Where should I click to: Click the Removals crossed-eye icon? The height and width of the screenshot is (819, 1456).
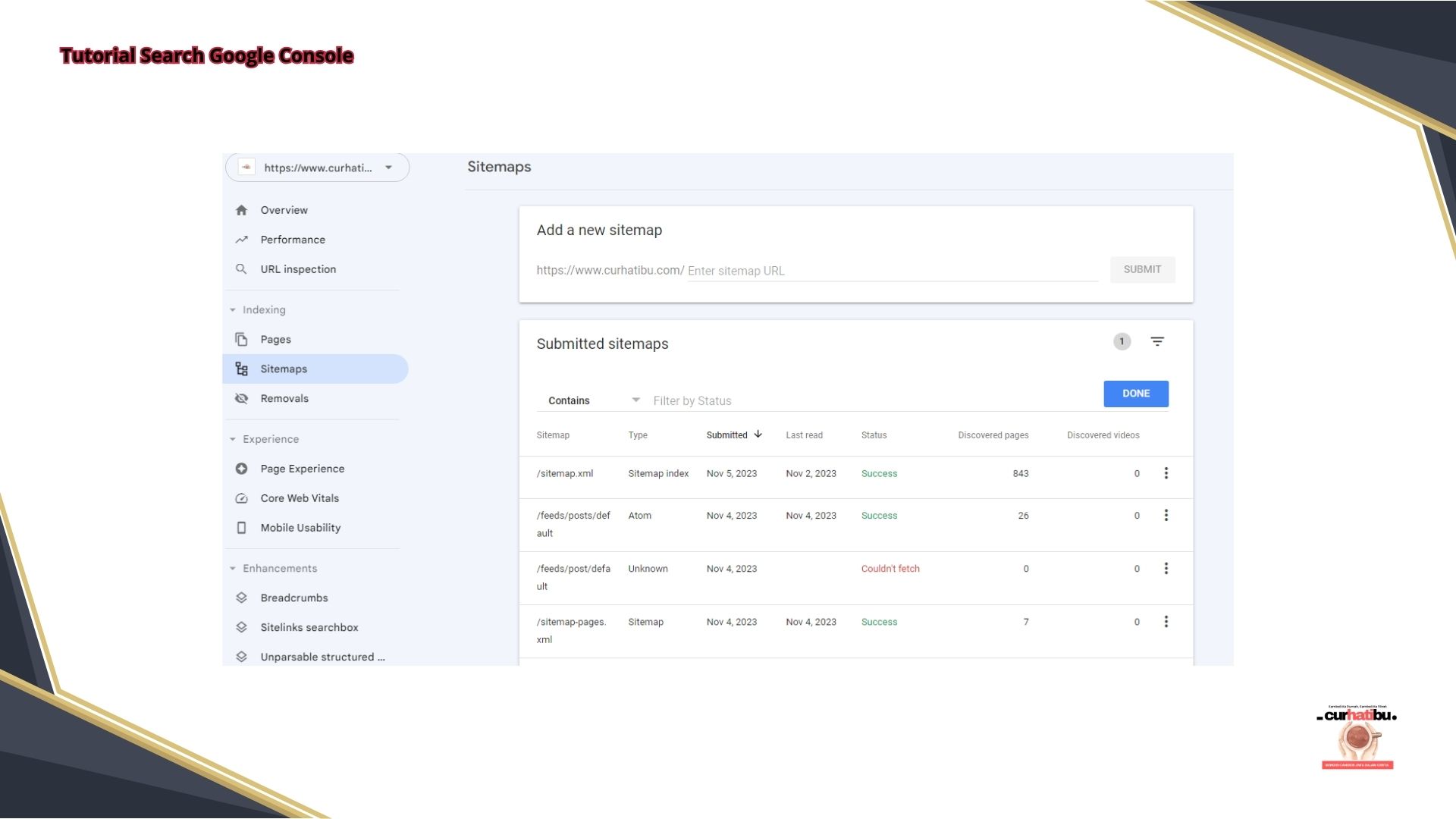coord(241,398)
